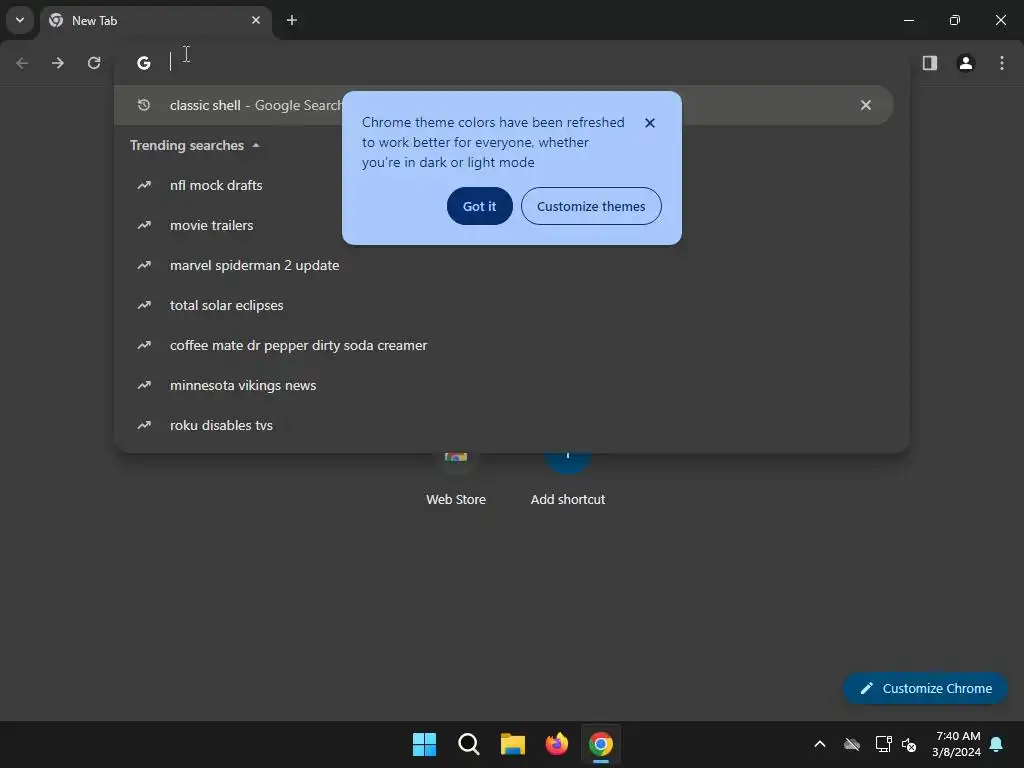Open Chrome's three-dot menu
The image size is (1024, 768).
pyautogui.click(x=1002, y=63)
